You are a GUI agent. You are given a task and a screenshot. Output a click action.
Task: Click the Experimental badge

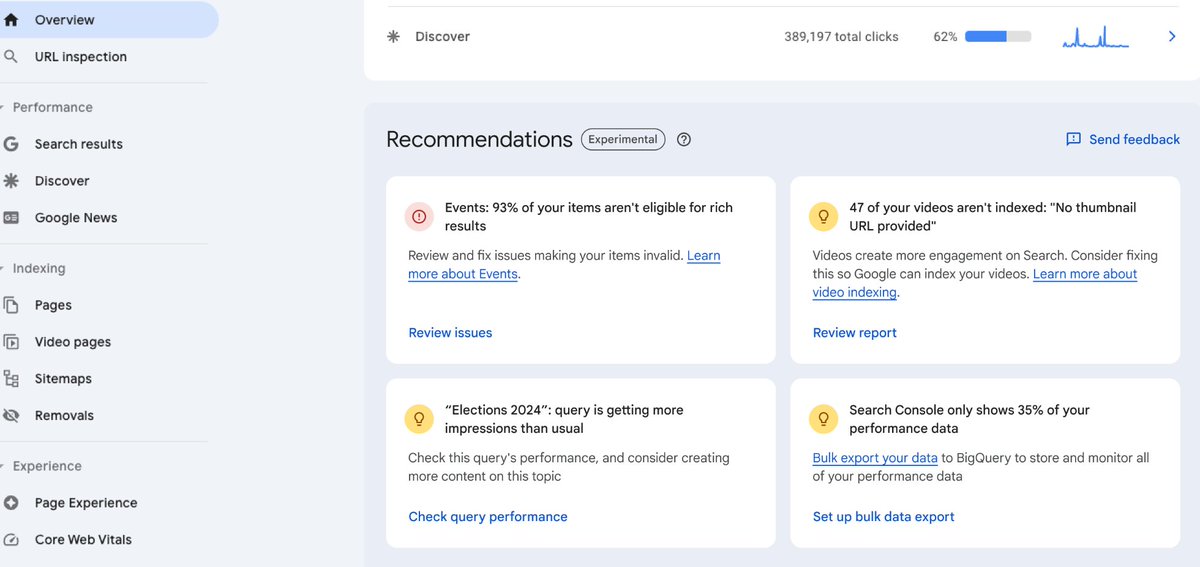click(623, 140)
